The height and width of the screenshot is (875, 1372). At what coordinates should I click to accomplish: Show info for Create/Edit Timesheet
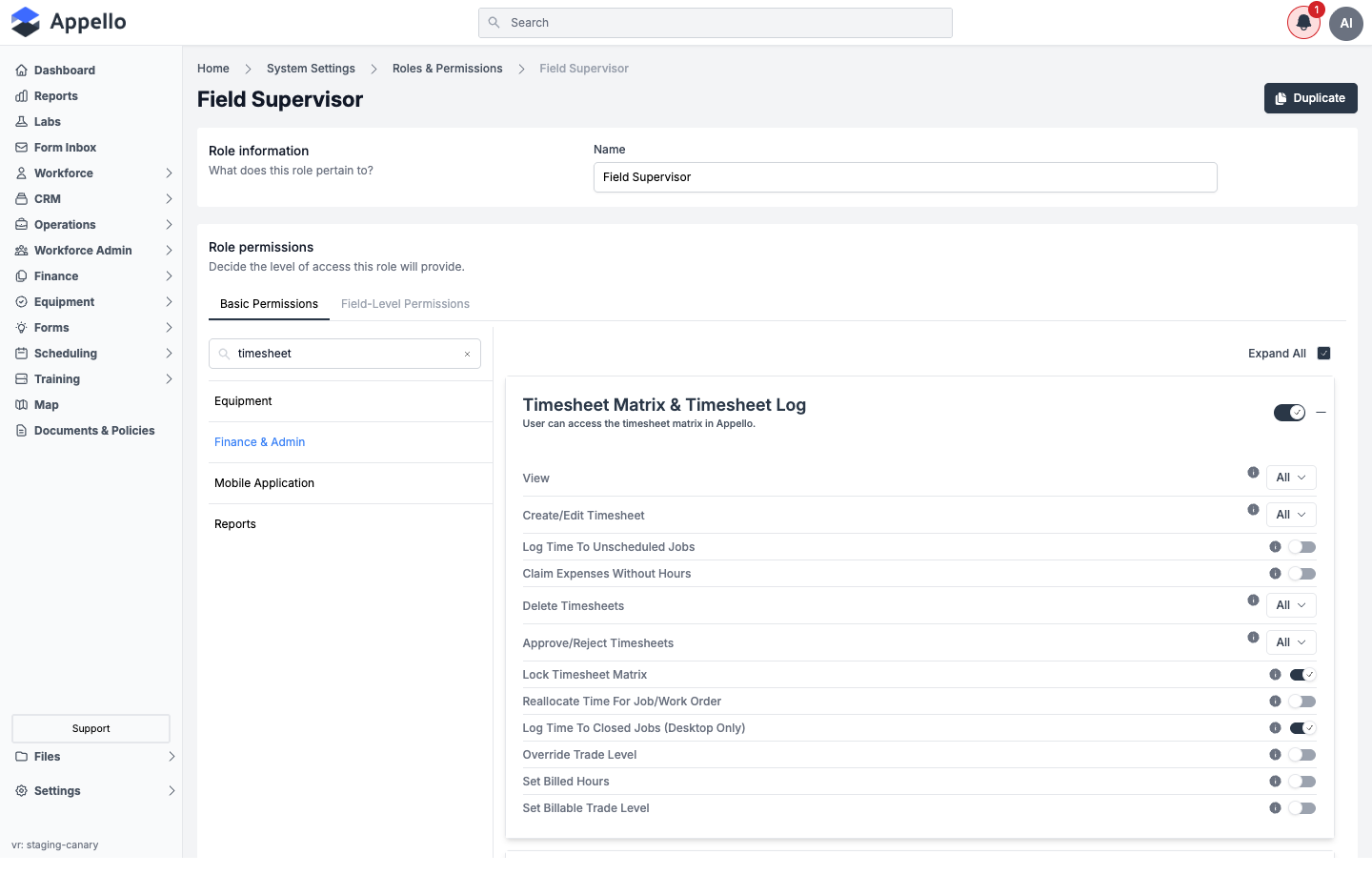pyautogui.click(x=1253, y=510)
